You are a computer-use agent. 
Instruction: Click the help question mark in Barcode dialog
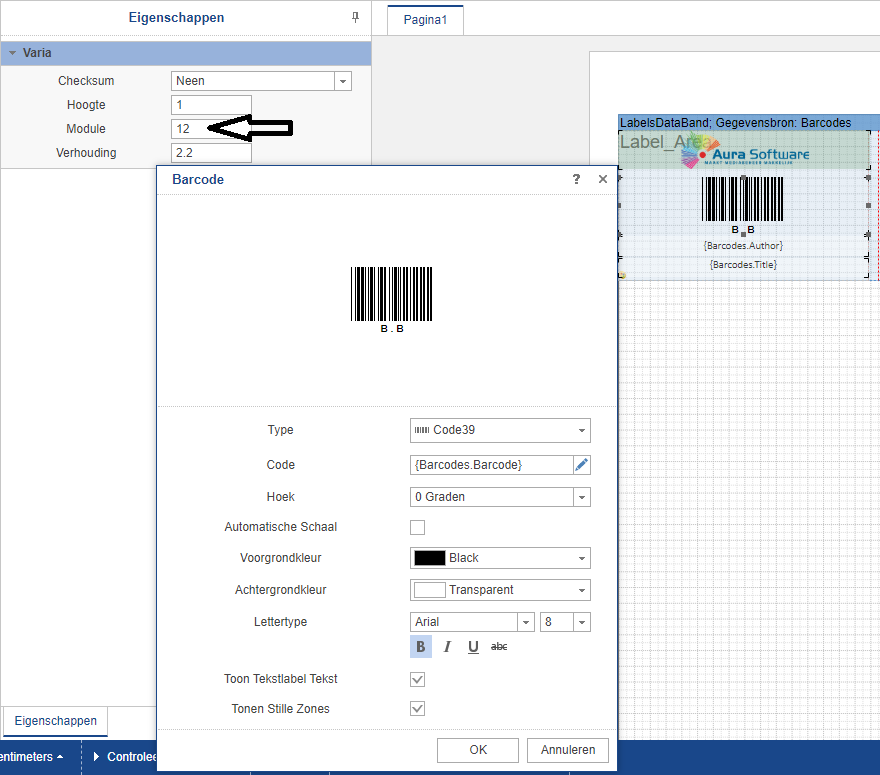coord(576,179)
